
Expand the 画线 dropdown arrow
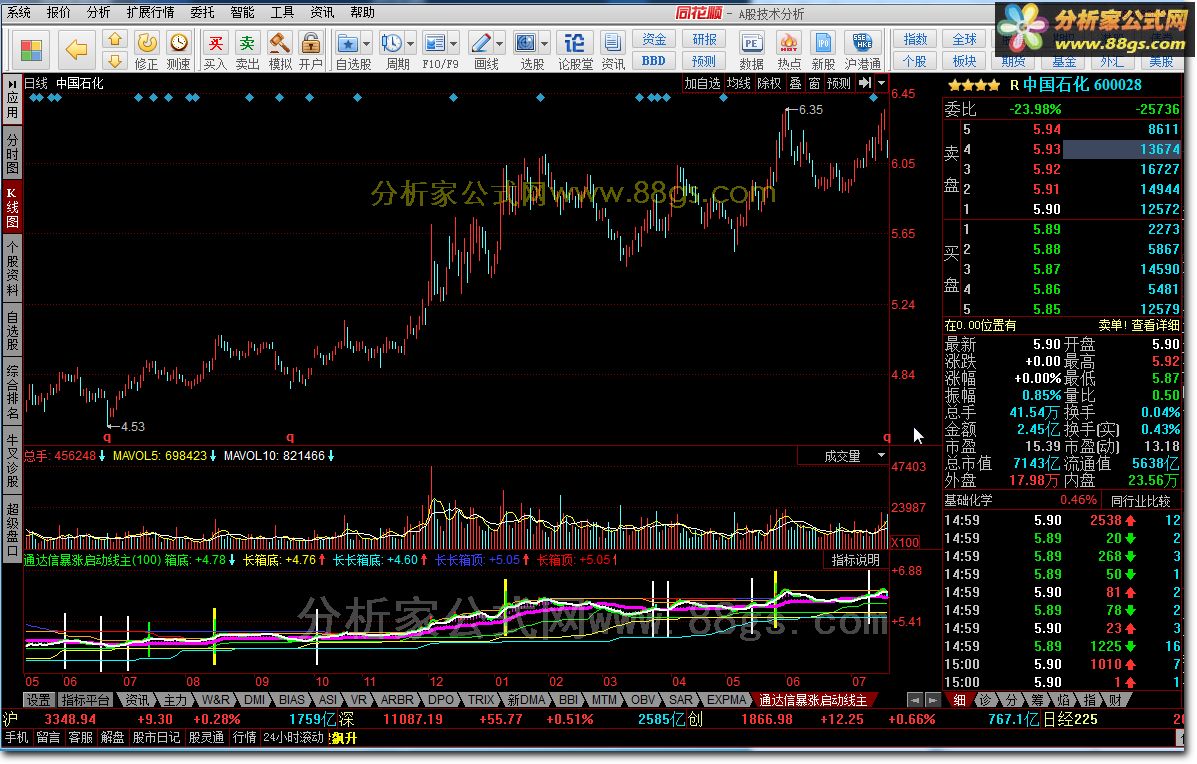pyautogui.click(x=499, y=44)
